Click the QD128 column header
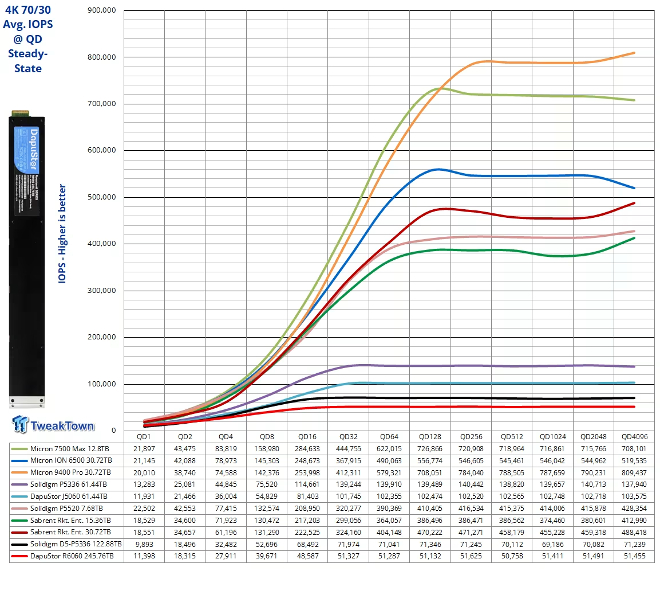The width and height of the screenshot is (660, 606). point(430,437)
